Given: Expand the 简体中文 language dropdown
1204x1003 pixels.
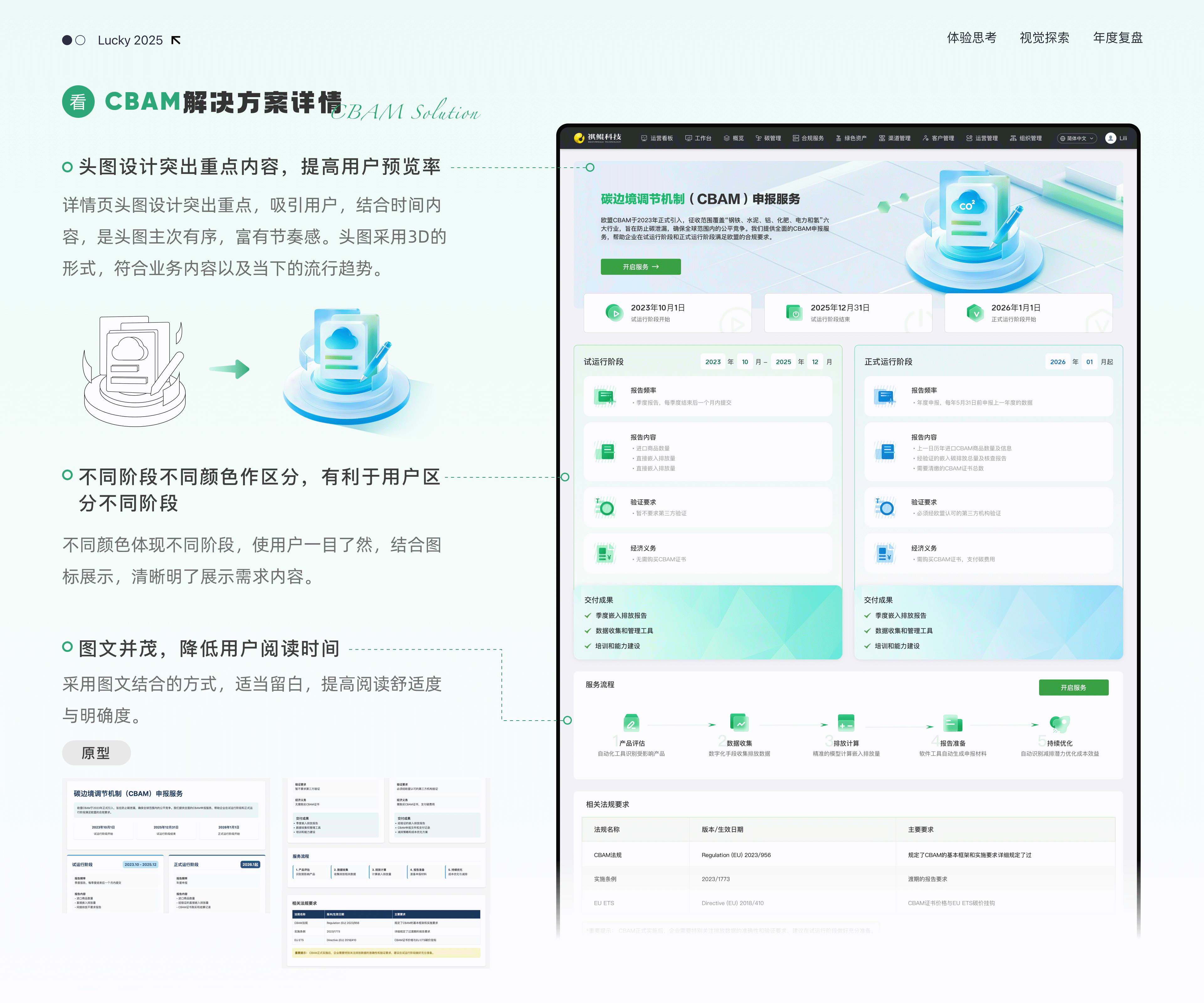Looking at the screenshot, I should [1077, 138].
